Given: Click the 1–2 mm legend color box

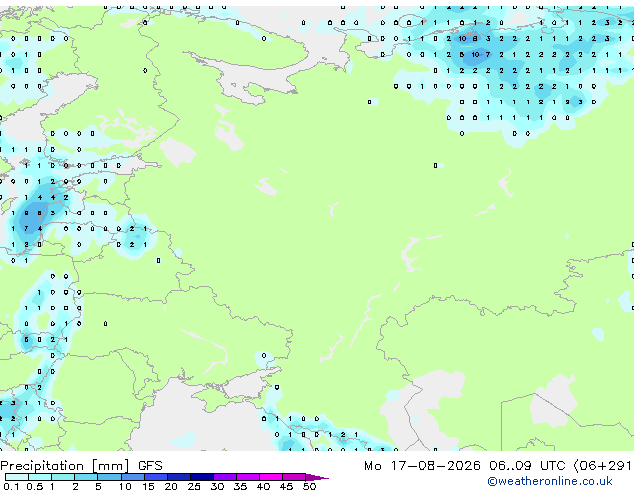Looking at the screenshot, I should click(x=63, y=477).
